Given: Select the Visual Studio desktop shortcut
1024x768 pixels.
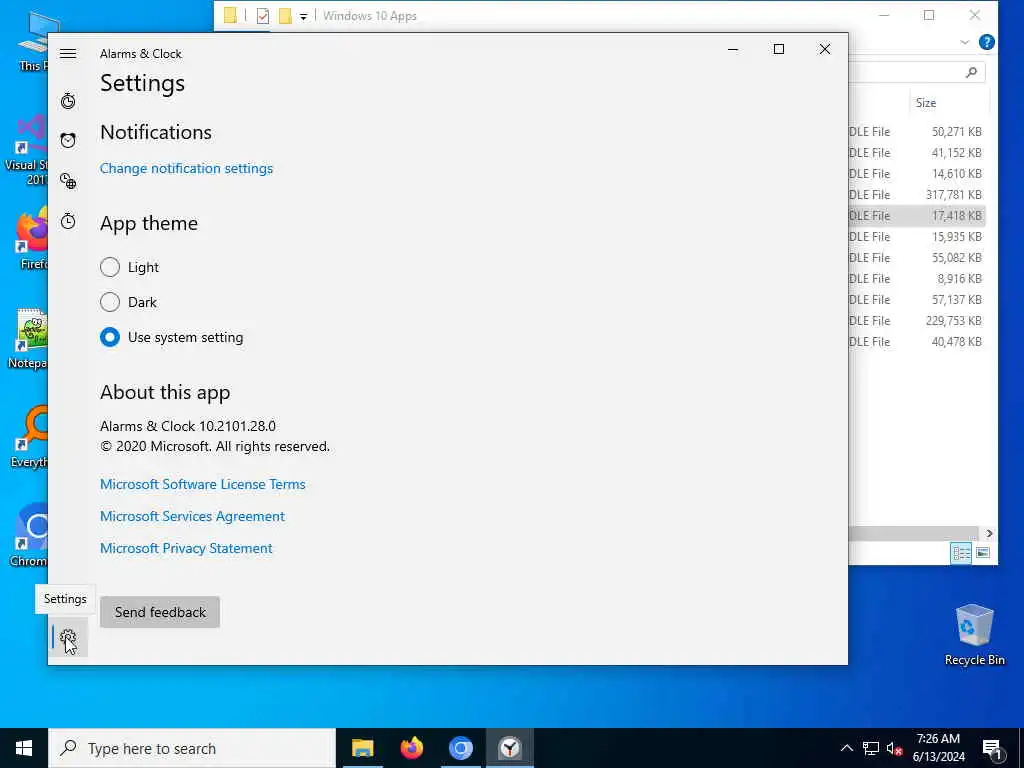Looking at the screenshot, I should [x=26, y=150].
